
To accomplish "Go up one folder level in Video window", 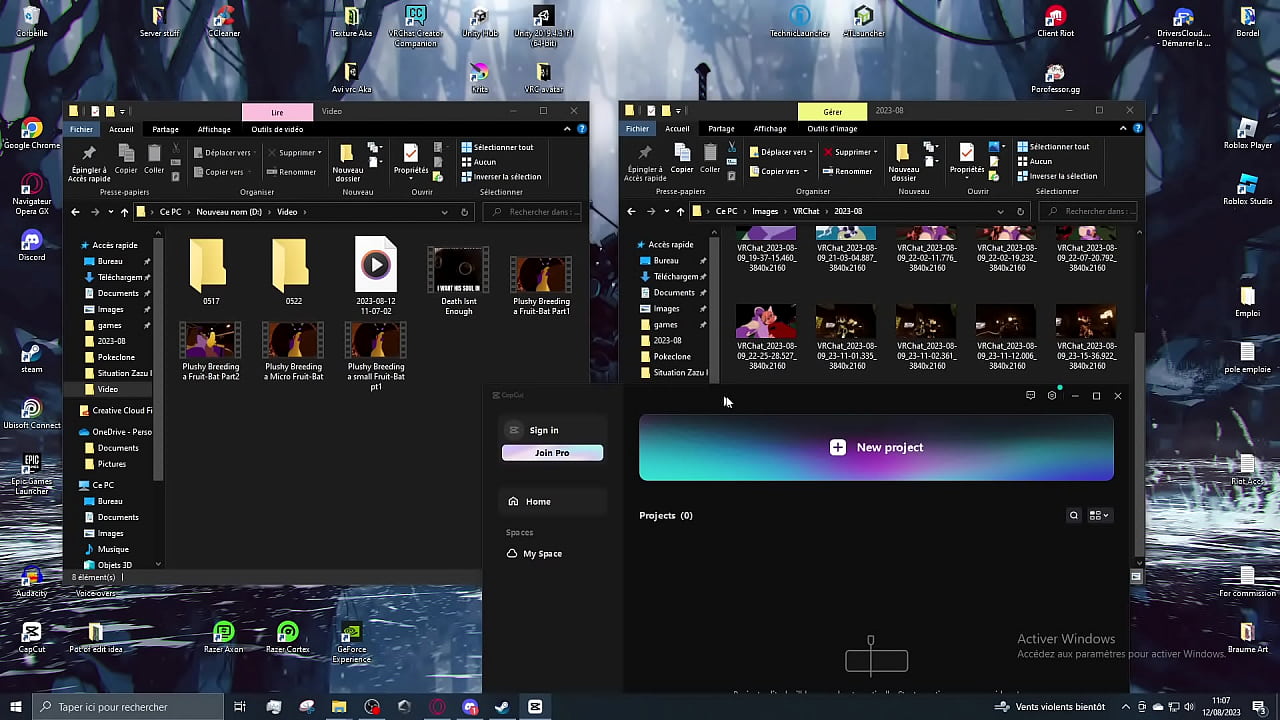I will (124, 212).
